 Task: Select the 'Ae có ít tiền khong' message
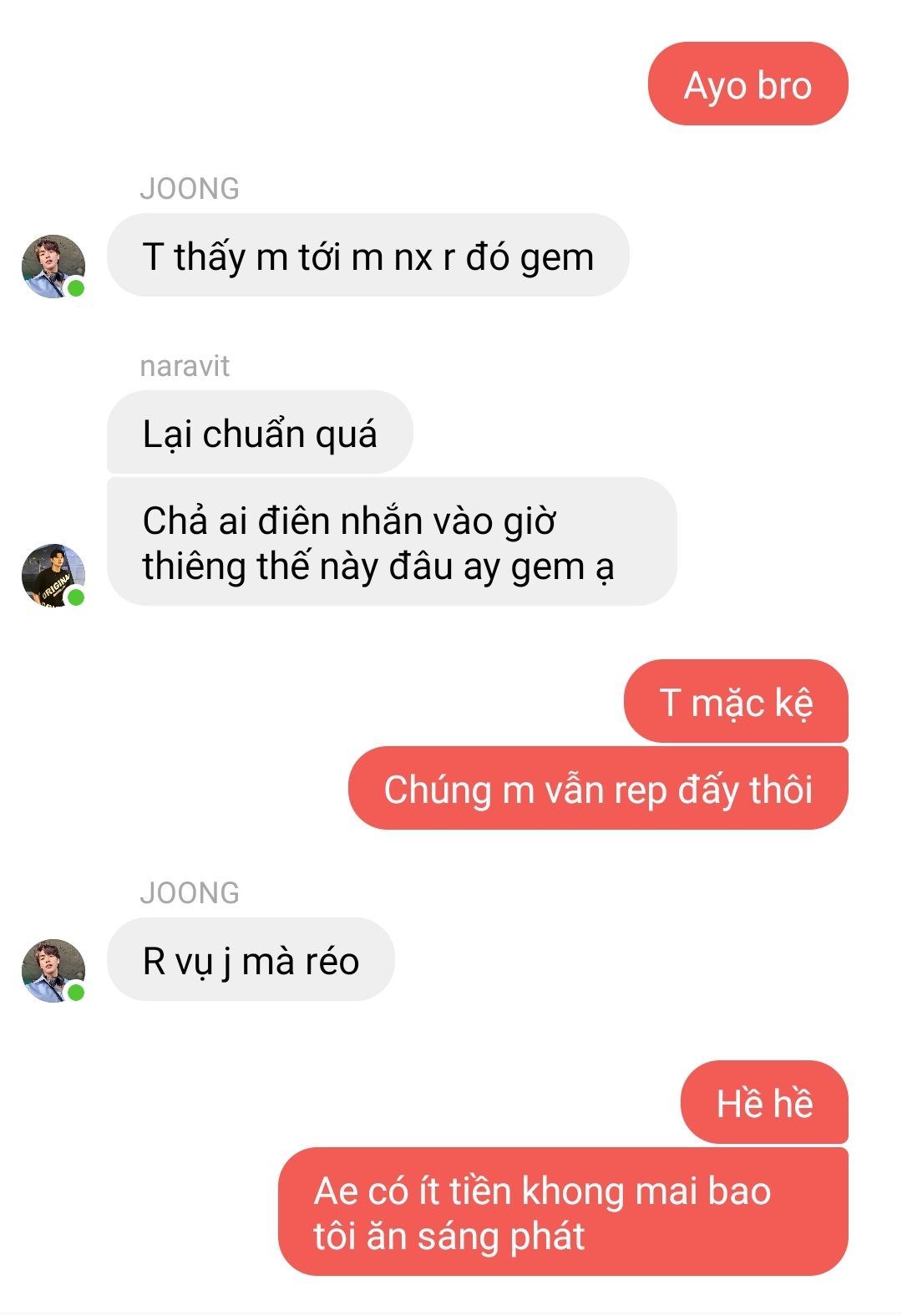coord(563,1212)
